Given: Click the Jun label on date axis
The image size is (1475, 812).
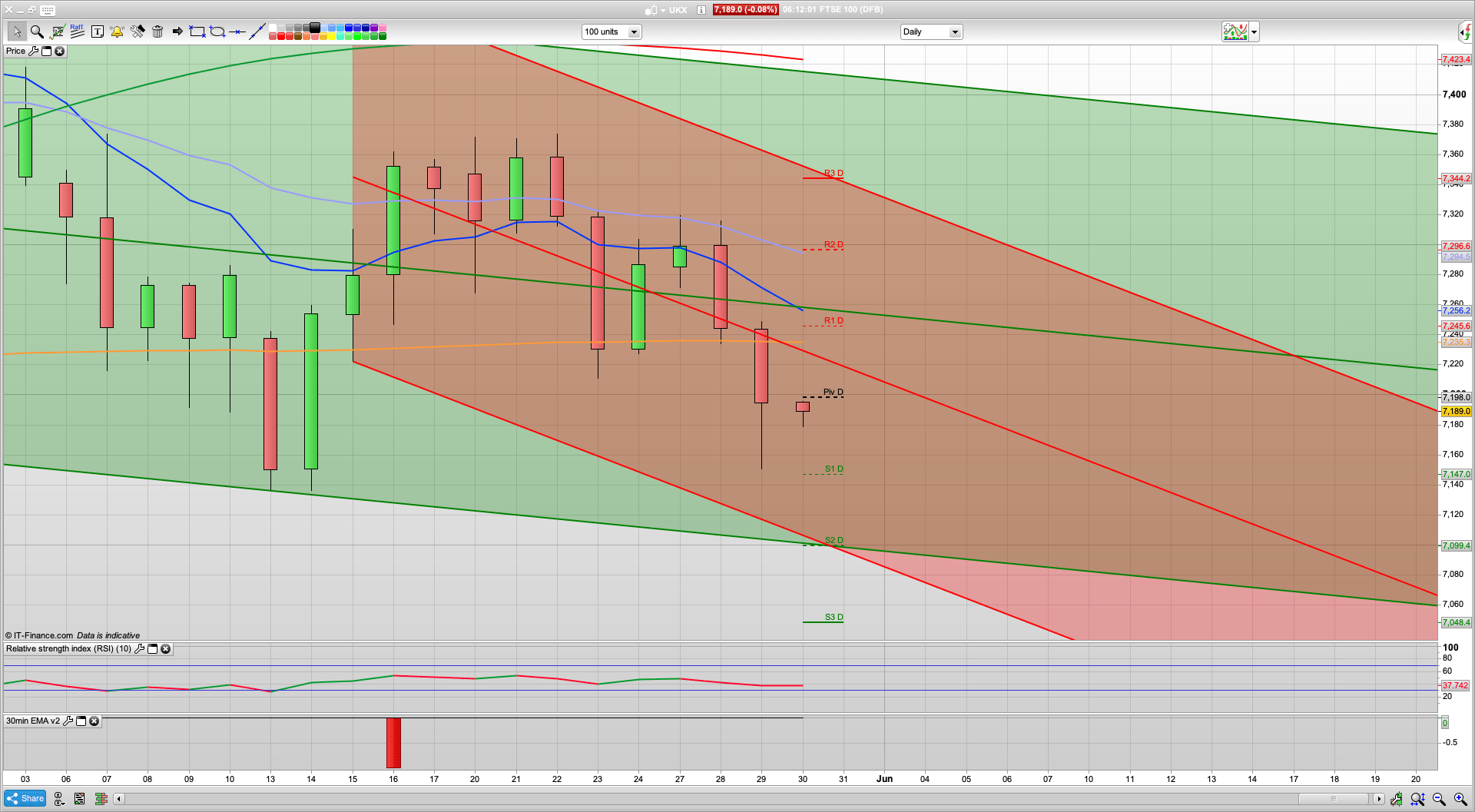Looking at the screenshot, I should click(885, 779).
